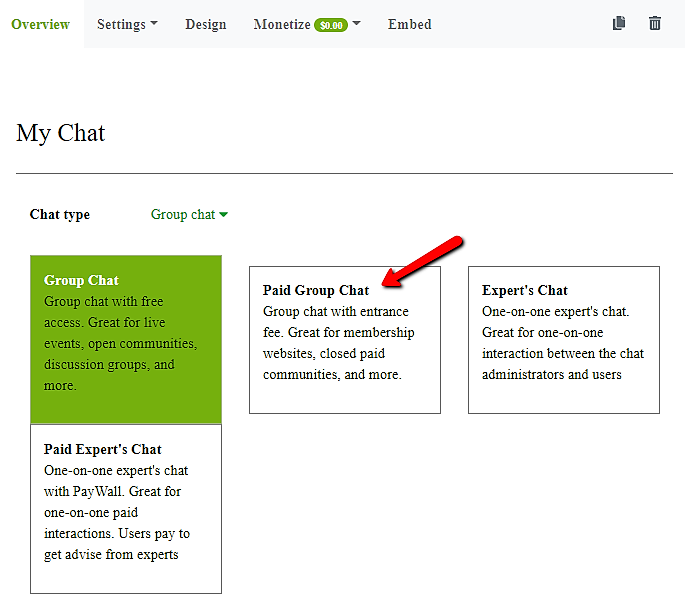Click the duplicate chat copy icon
This screenshot has width=685, height=601.
coord(619,23)
